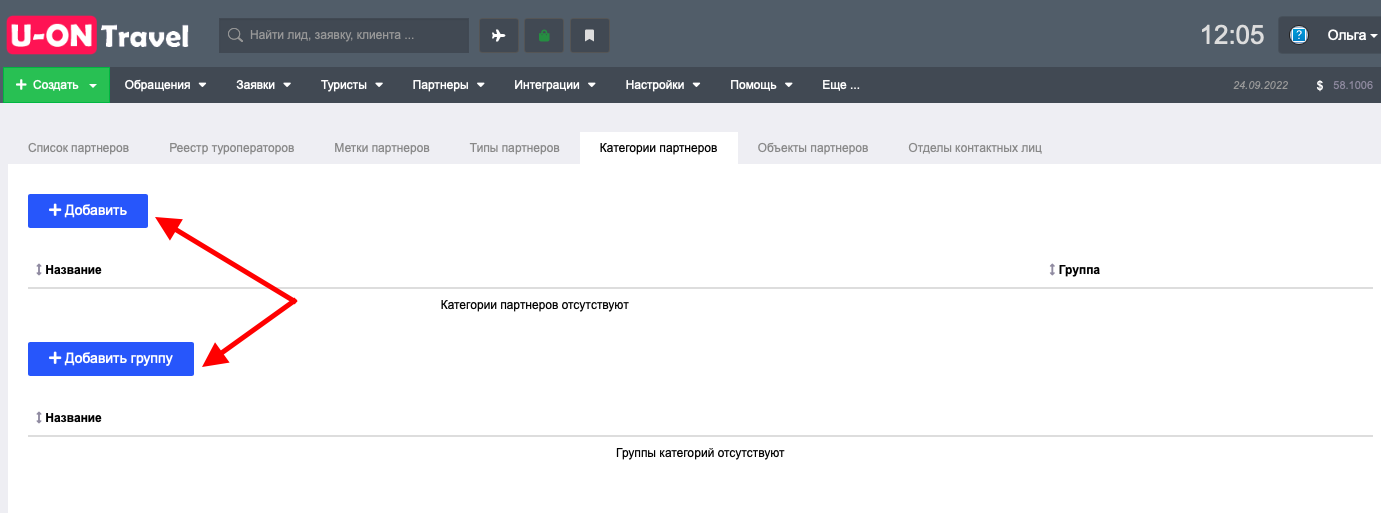Viewport: 1381px width, 513px height.
Task: Click the dollar currency icon
Action: point(1321,86)
